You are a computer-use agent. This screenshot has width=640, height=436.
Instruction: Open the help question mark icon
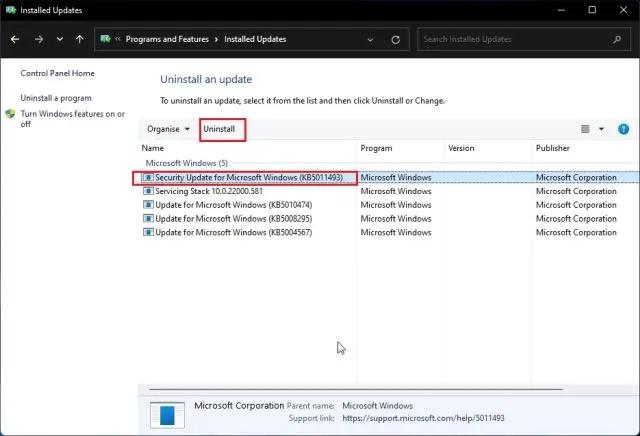point(624,129)
